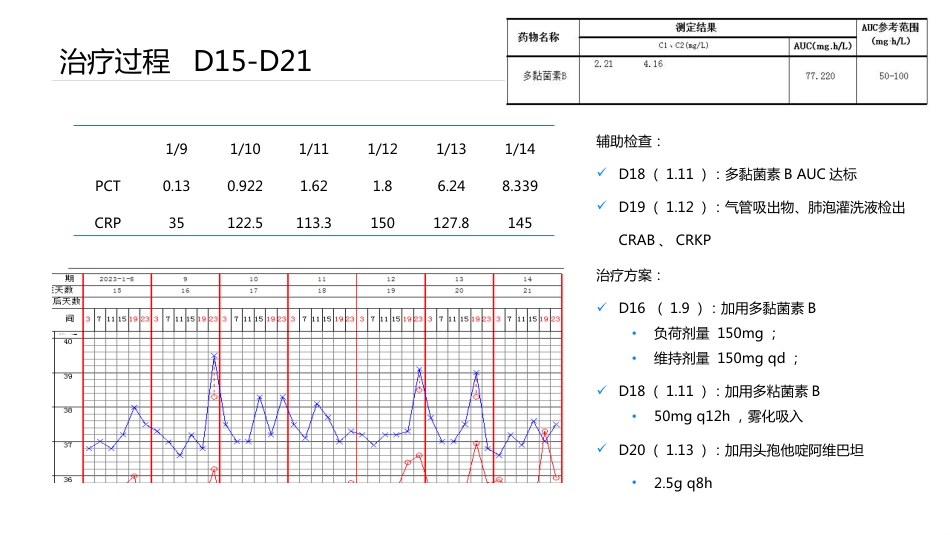Click the checkmark beside D16 加用多黏菌素B
The width and height of the screenshot is (950, 535).
(x=602, y=307)
